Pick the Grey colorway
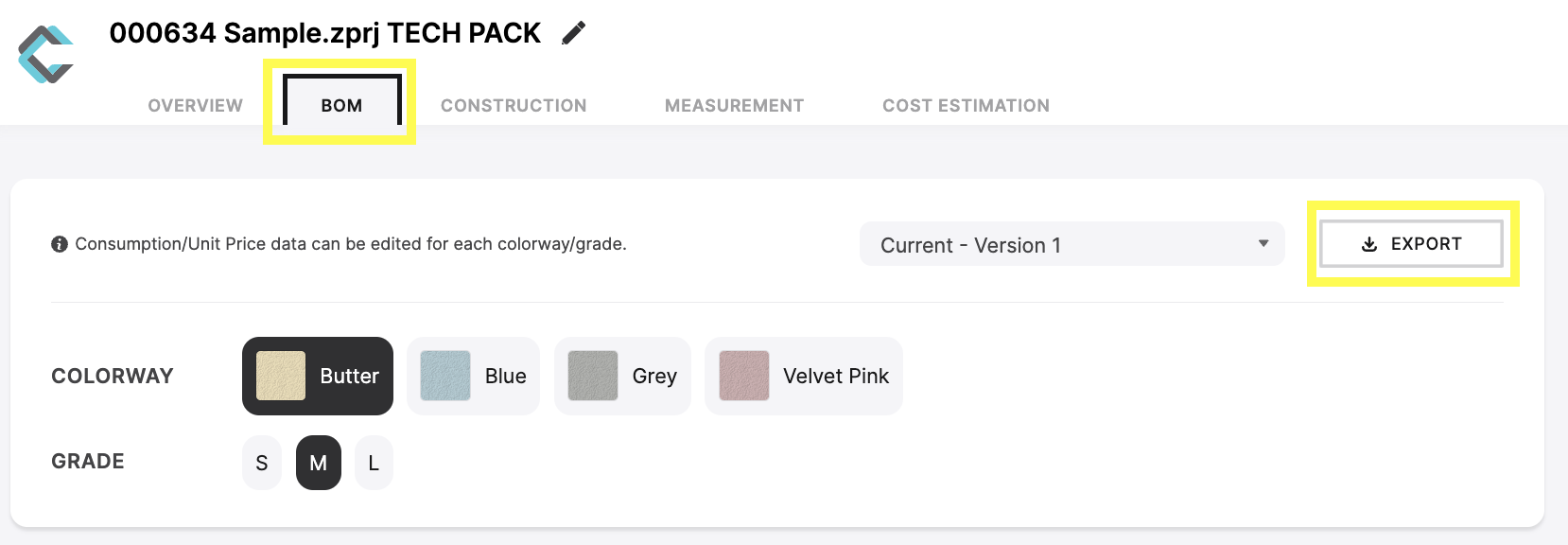The width and height of the screenshot is (1568, 545). [x=622, y=376]
